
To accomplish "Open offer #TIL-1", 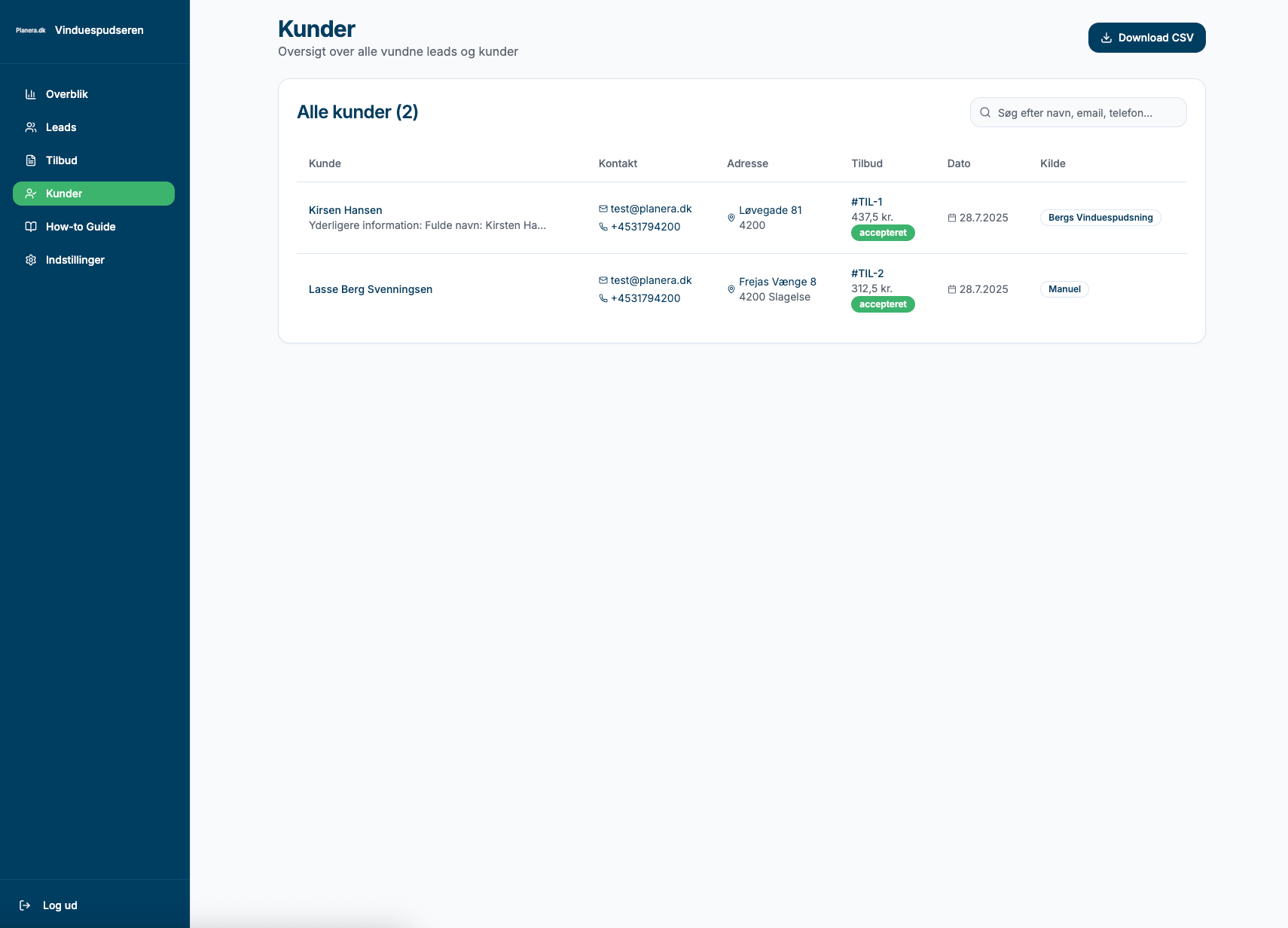I will tap(867, 202).
